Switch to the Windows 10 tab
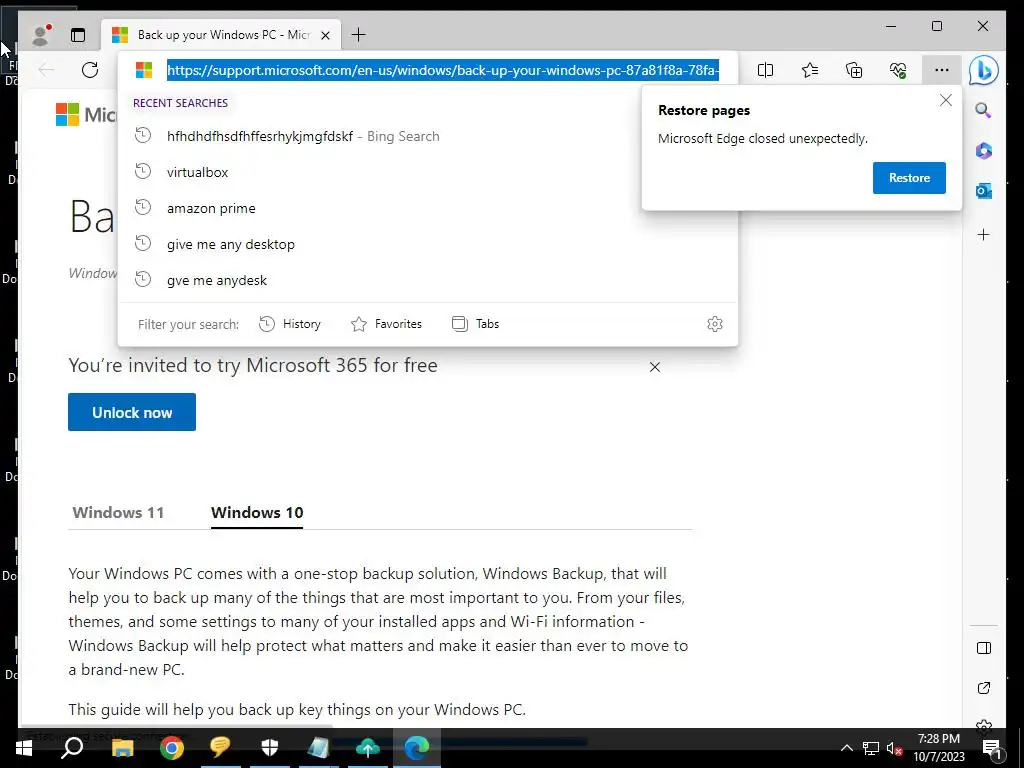The width and height of the screenshot is (1024, 768). pos(257,513)
